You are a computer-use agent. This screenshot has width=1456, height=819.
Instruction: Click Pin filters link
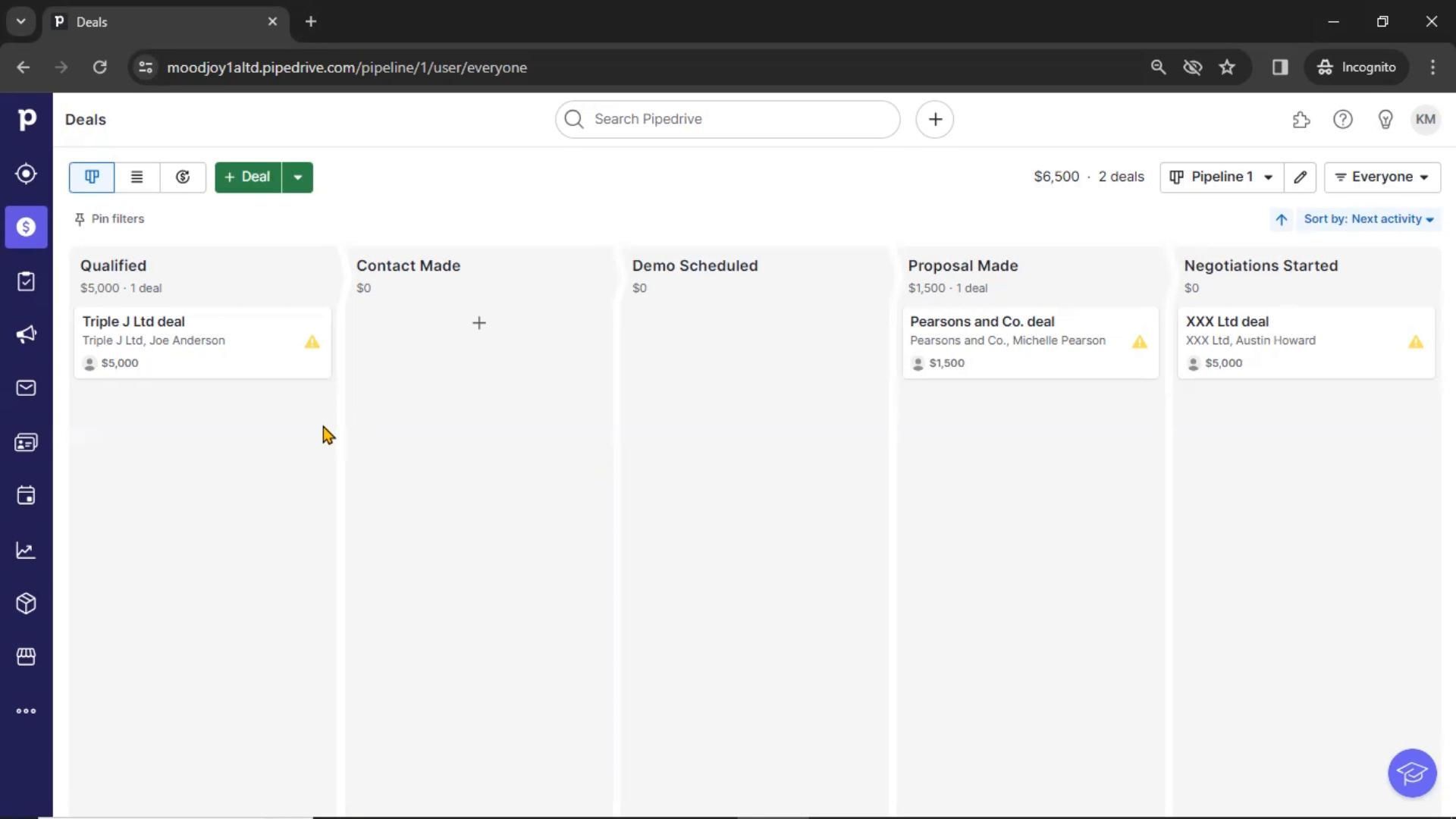point(110,219)
